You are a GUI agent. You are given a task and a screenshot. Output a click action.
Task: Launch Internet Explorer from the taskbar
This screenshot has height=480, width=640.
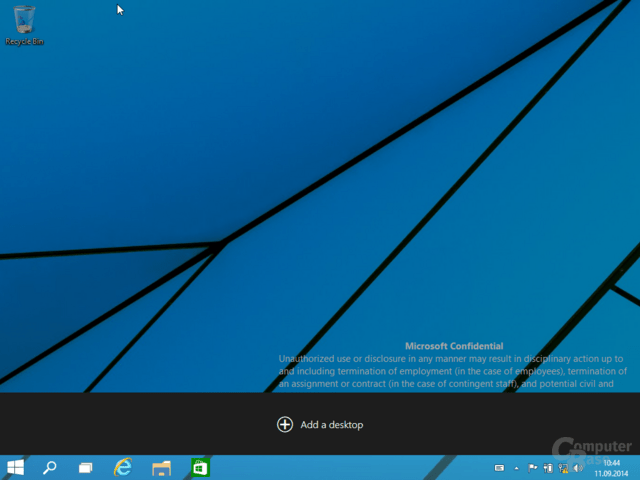(x=123, y=467)
